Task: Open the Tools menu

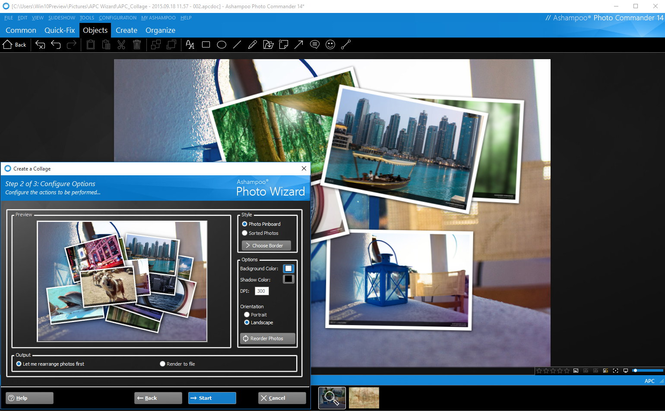Action: pos(87,18)
